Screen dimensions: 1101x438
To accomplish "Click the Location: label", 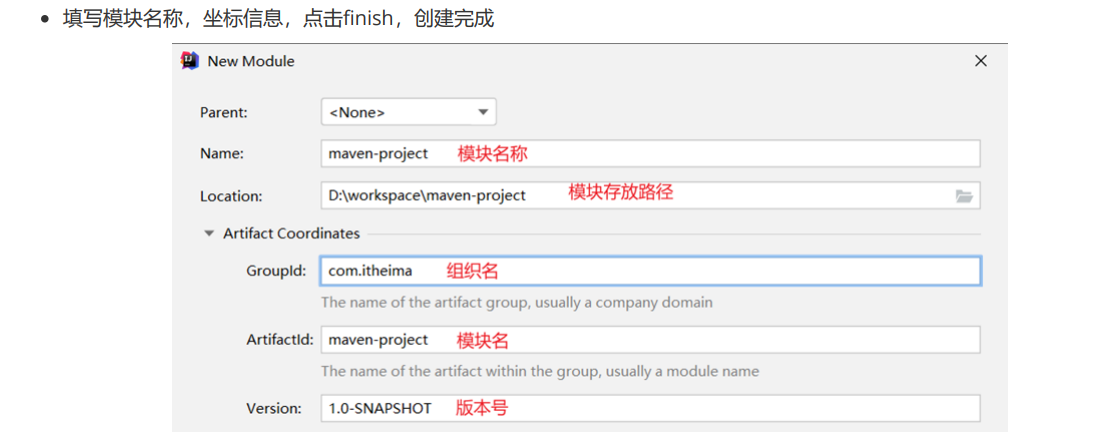I will [x=231, y=197].
